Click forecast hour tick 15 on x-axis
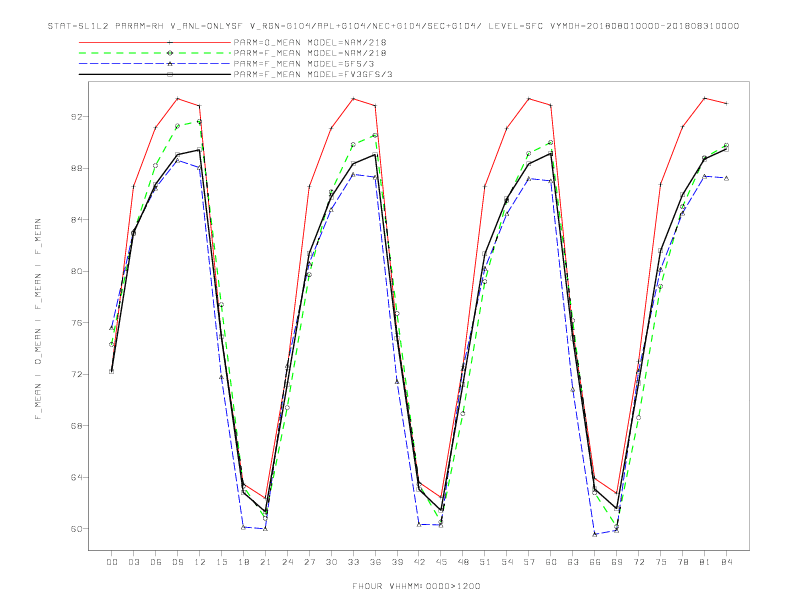The image size is (792, 612). [x=221, y=562]
